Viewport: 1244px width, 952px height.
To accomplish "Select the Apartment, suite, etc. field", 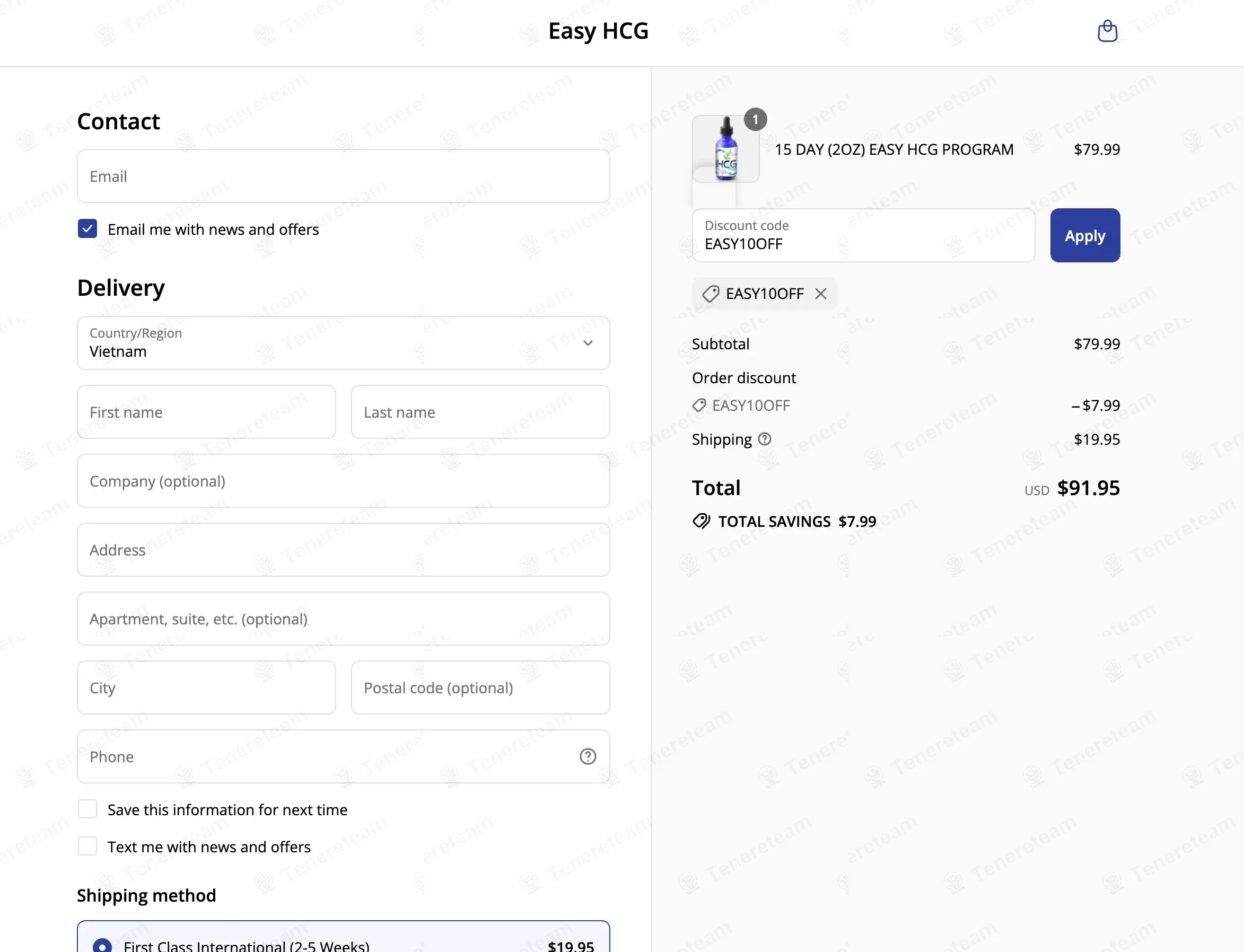I will pos(344,619).
